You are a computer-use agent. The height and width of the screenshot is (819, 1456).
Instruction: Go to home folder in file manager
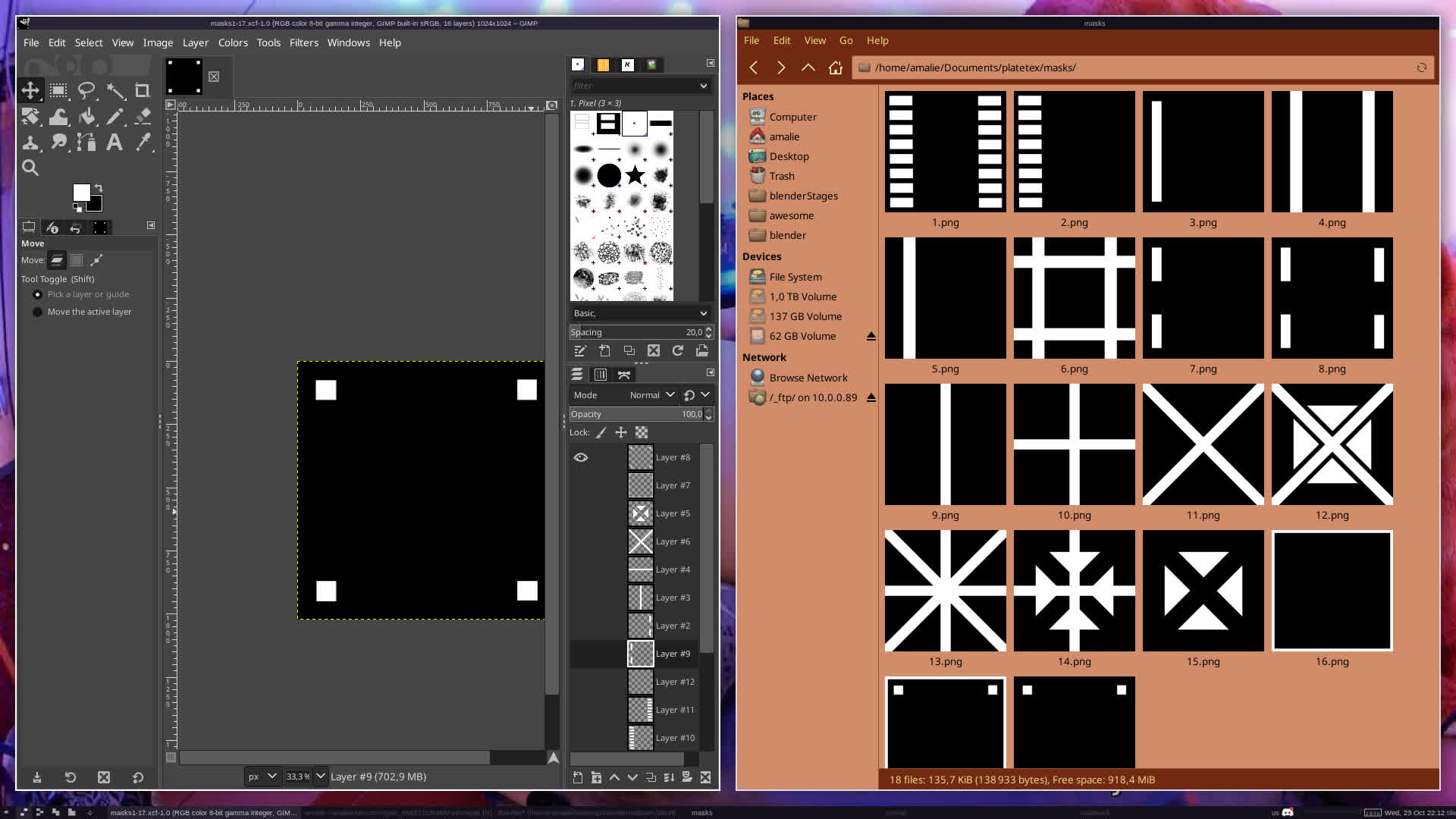pyautogui.click(x=836, y=67)
